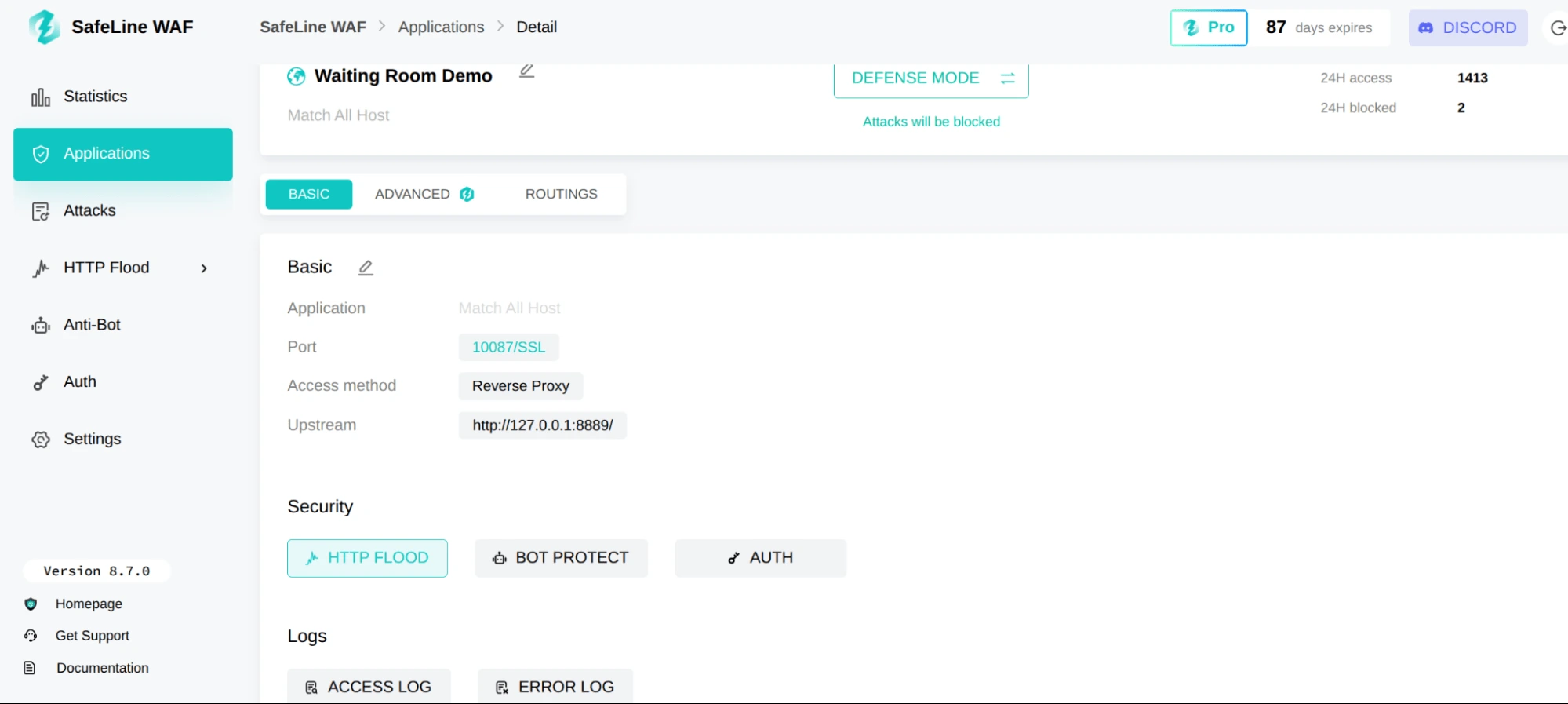
Task: Switch to the BASIC tab
Action: pyautogui.click(x=309, y=194)
